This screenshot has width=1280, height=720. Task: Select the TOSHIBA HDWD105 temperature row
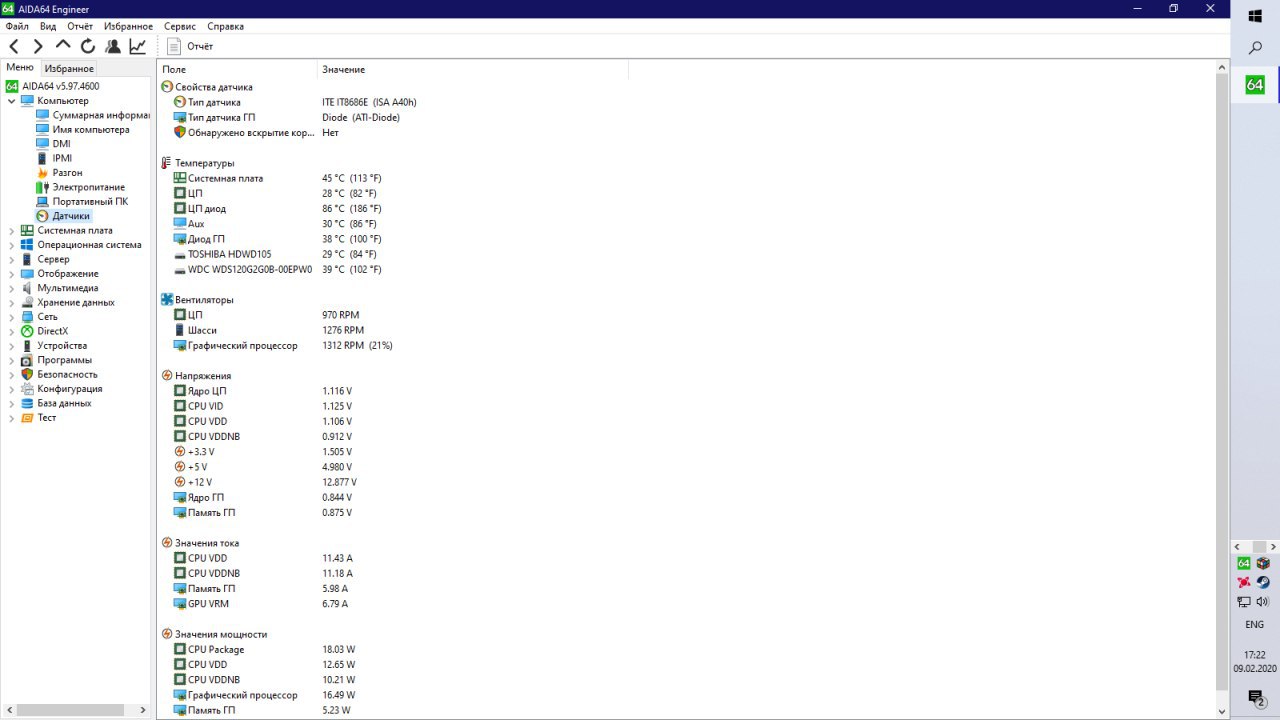pos(277,254)
